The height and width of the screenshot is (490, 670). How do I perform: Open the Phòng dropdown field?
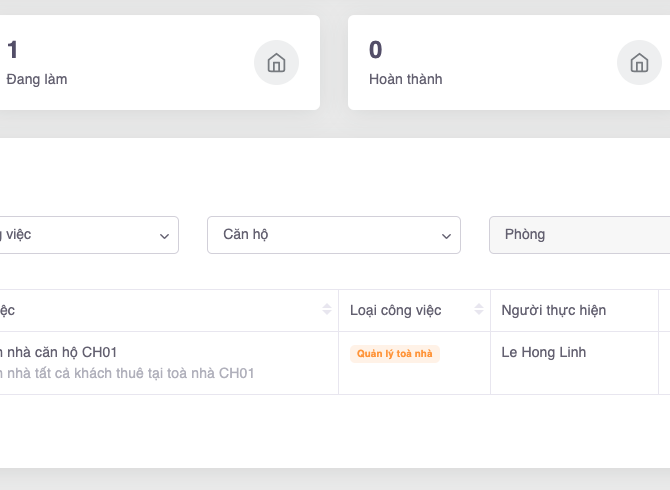580,235
